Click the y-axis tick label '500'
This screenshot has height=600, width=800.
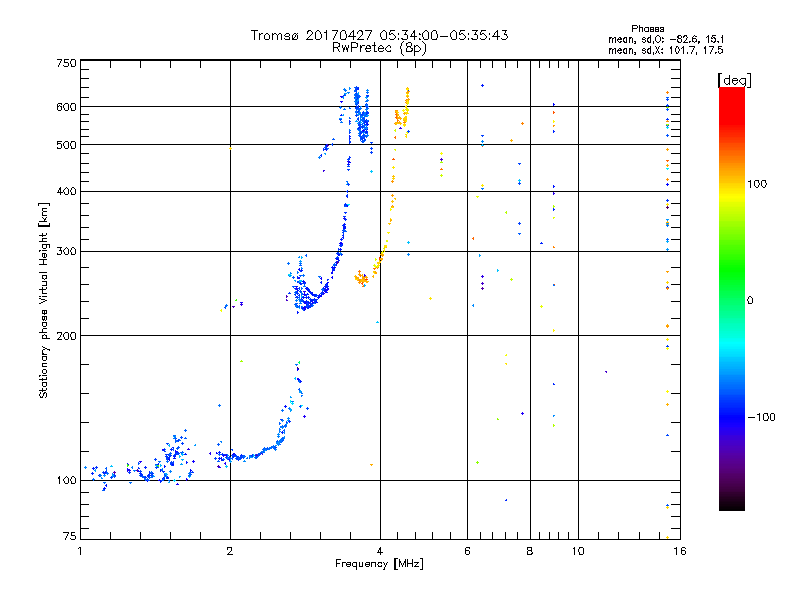coord(66,145)
